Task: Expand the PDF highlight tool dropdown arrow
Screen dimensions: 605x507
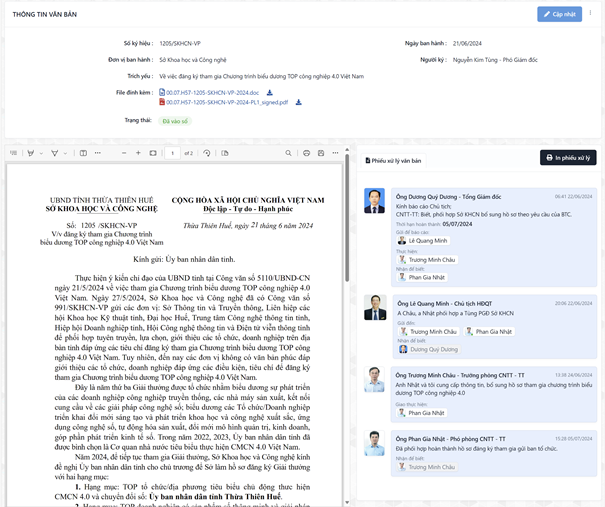Action: point(42,153)
